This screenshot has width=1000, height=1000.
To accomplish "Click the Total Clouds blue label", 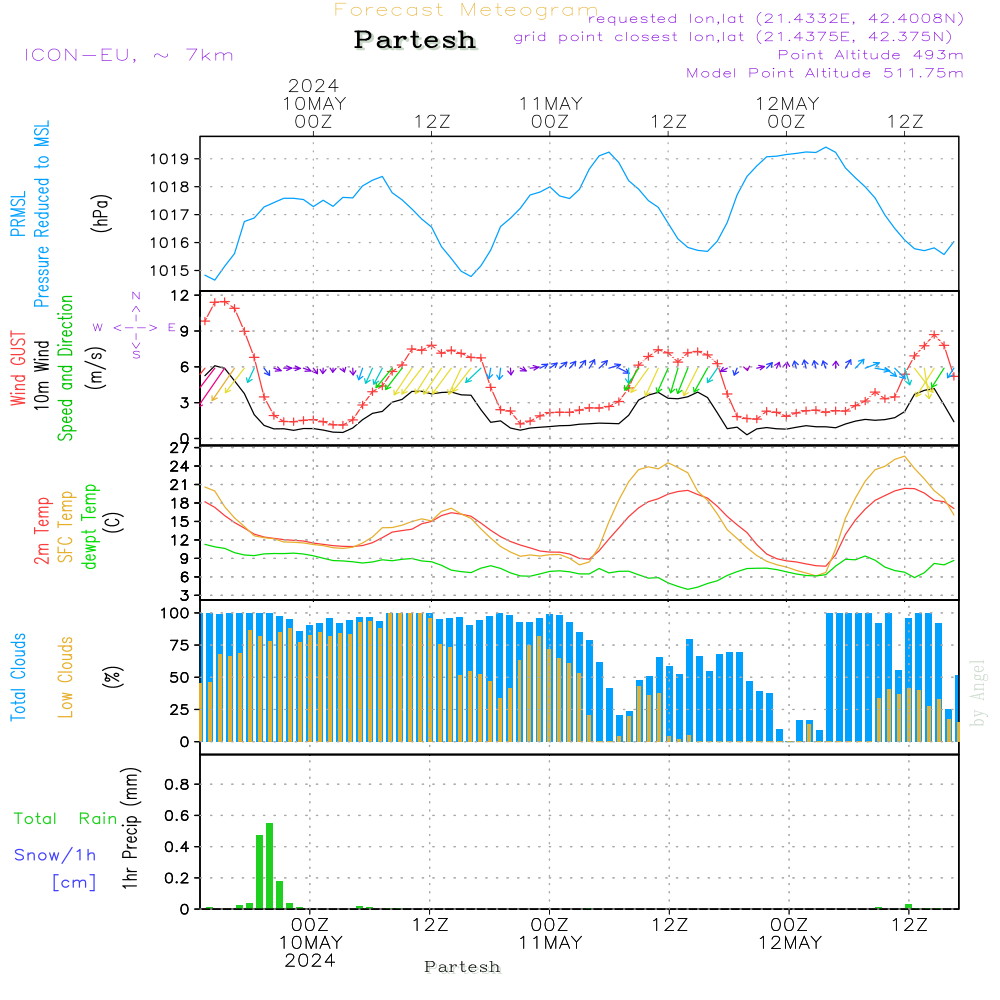I will (18, 677).
